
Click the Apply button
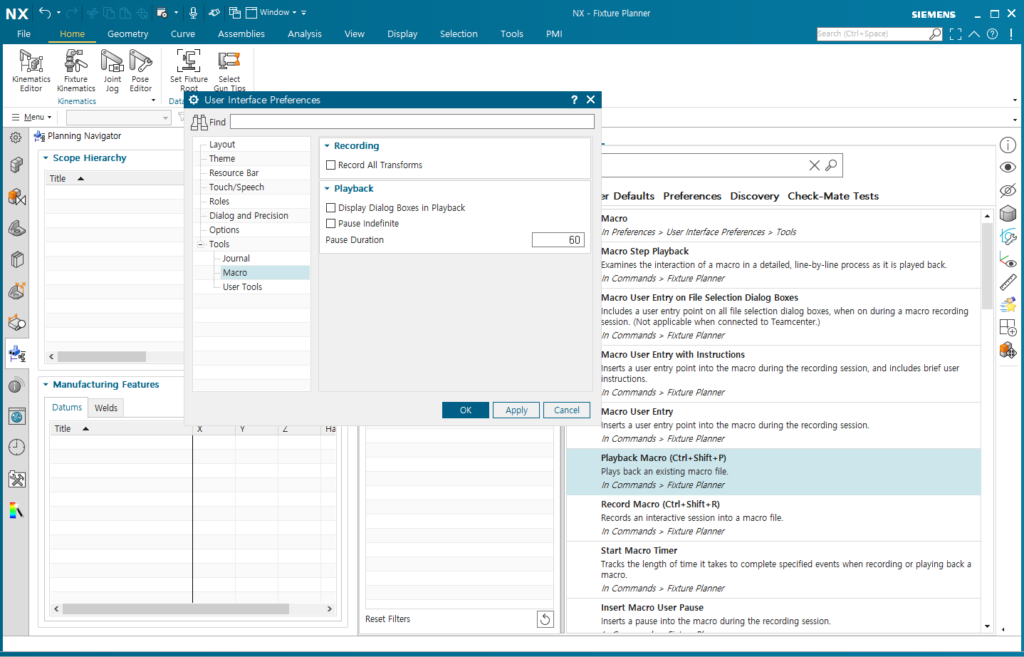tap(516, 410)
